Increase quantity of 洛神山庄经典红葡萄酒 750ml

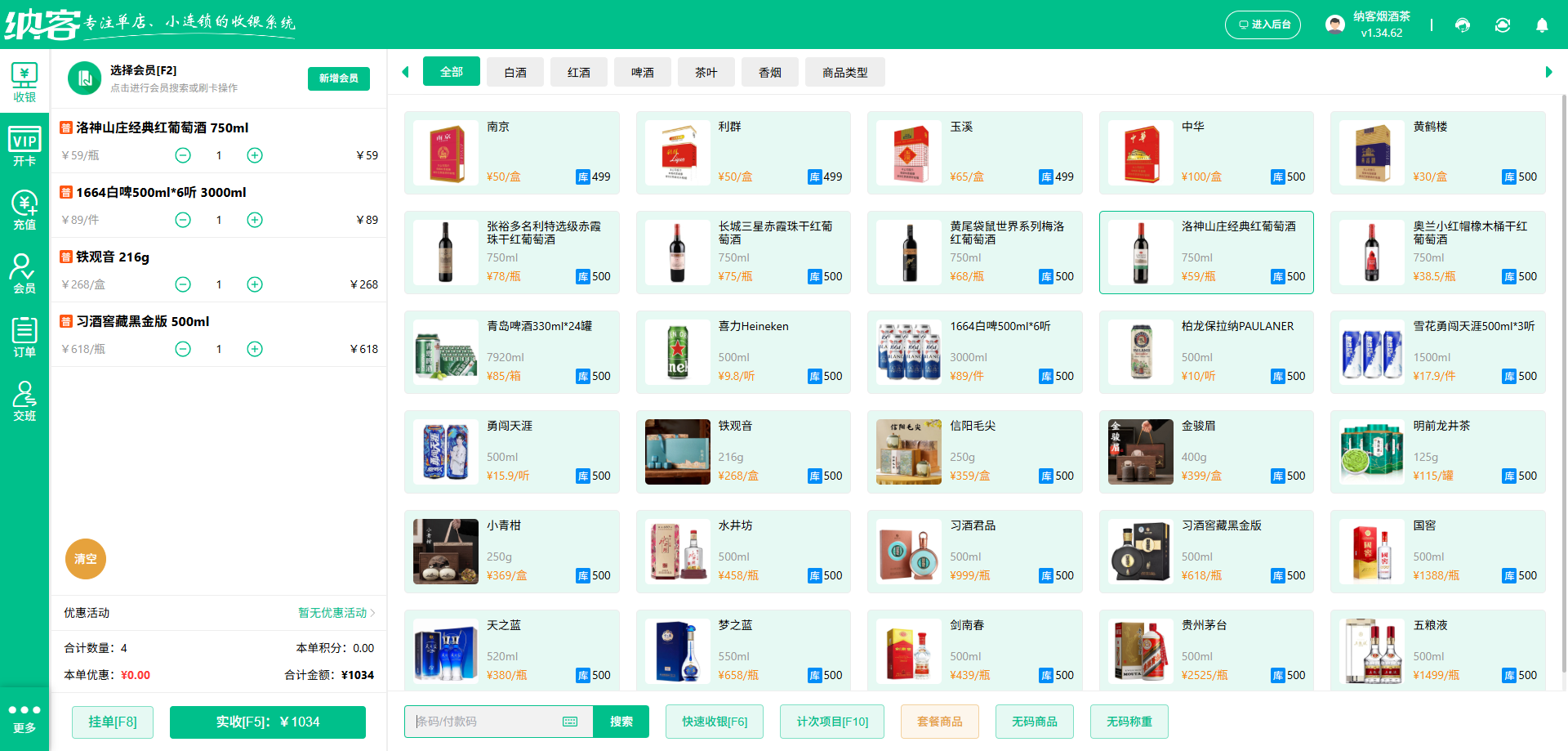[x=255, y=155]
